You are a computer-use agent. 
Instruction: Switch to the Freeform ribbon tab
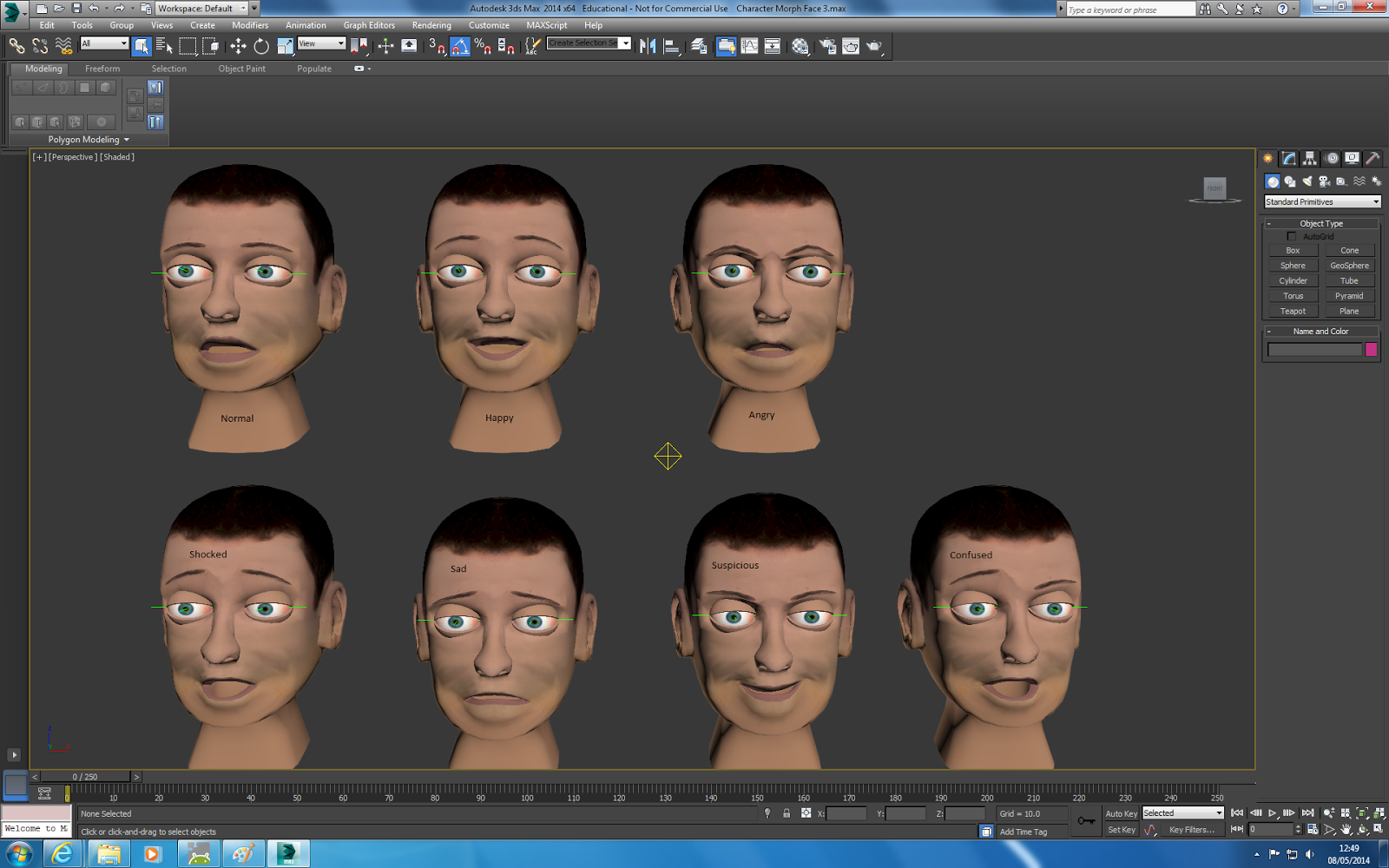(x=102, y=69)
